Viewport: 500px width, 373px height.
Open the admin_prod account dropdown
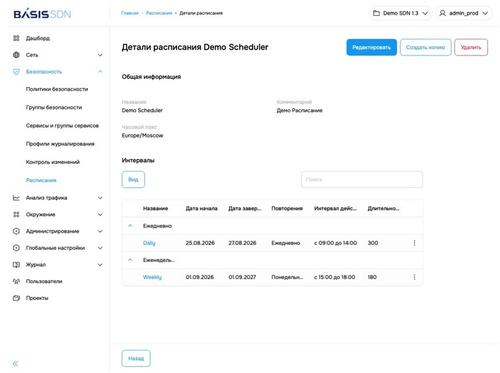coord(464,13)
